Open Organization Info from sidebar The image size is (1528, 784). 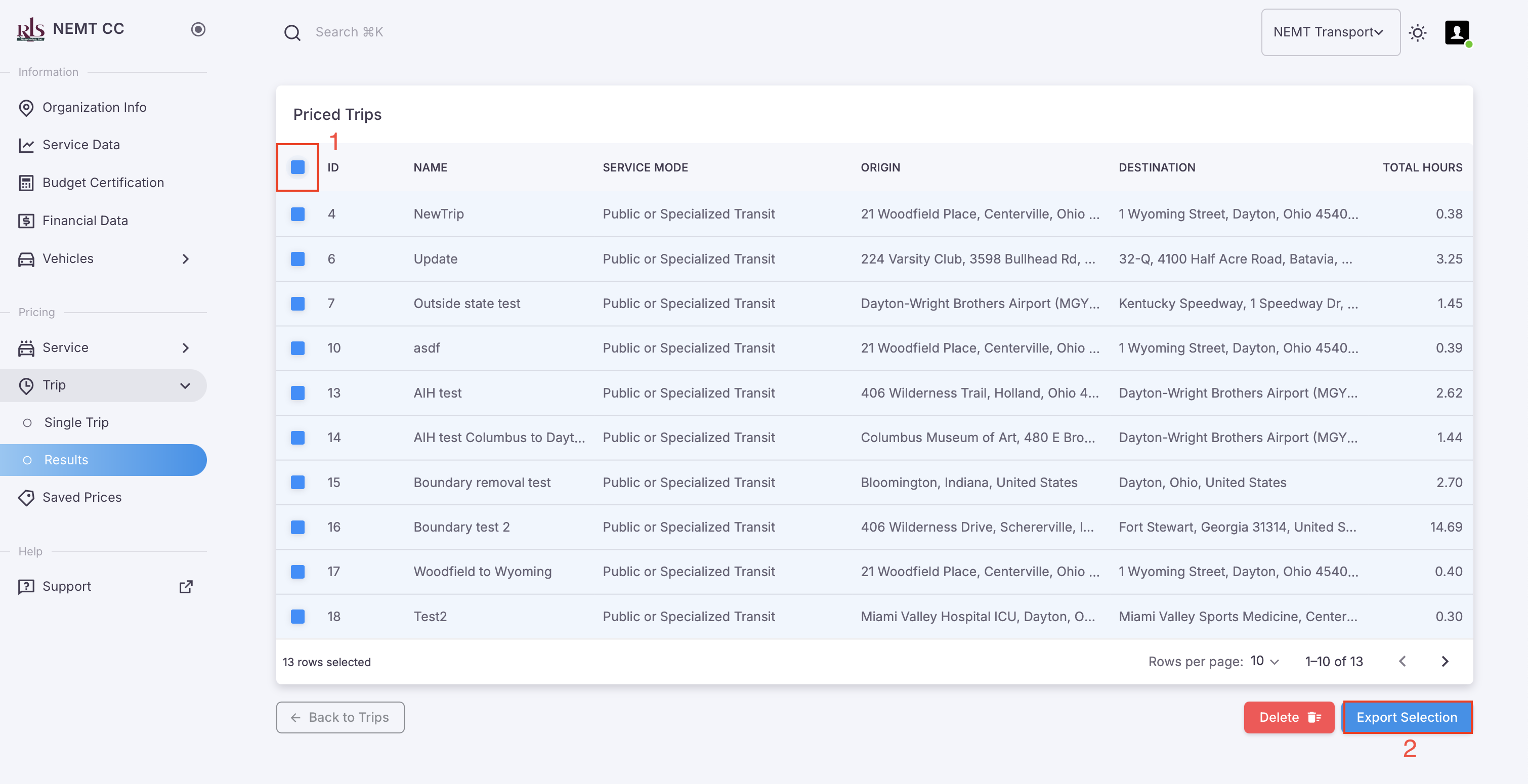[94, 107]
